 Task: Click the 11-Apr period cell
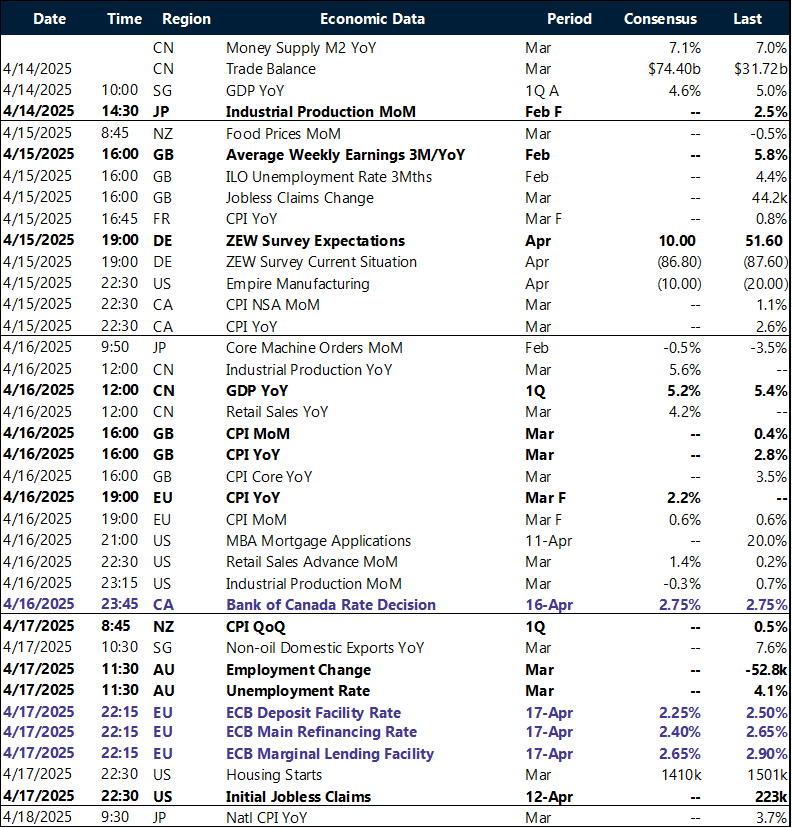[549, 541]
